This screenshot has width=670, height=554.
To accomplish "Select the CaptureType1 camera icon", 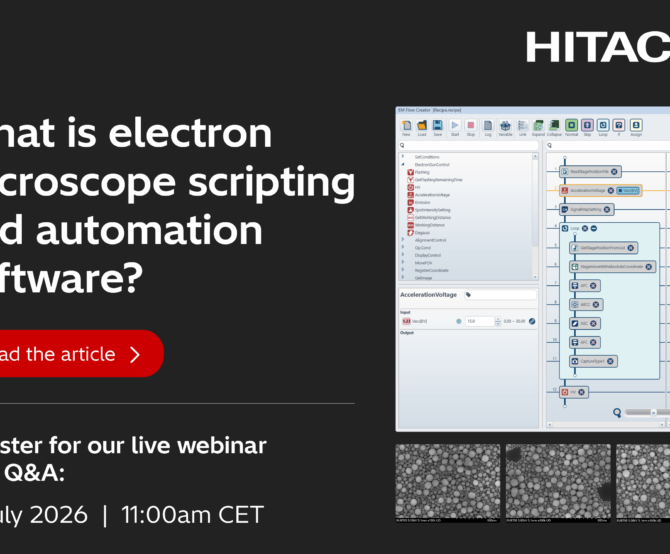I will point(575,361).
